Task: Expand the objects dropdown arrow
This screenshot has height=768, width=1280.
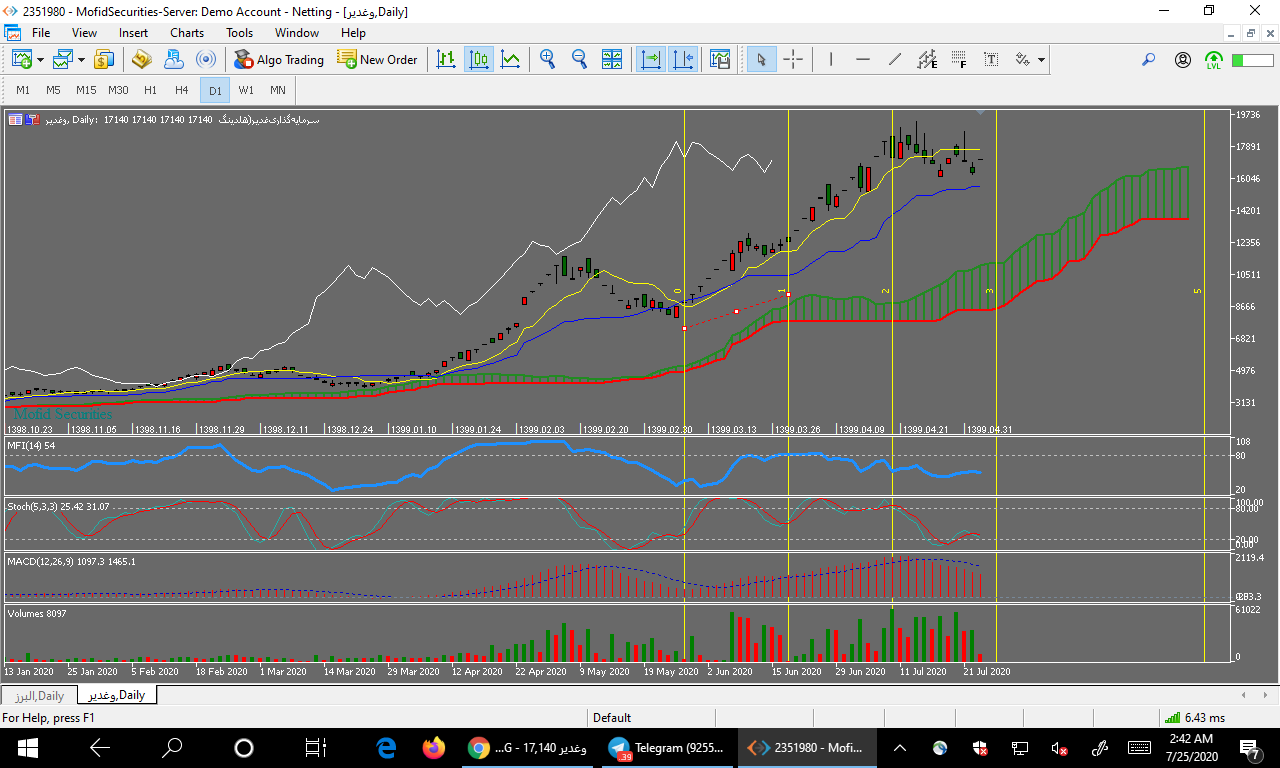Action: click(x=1042, y=60)
